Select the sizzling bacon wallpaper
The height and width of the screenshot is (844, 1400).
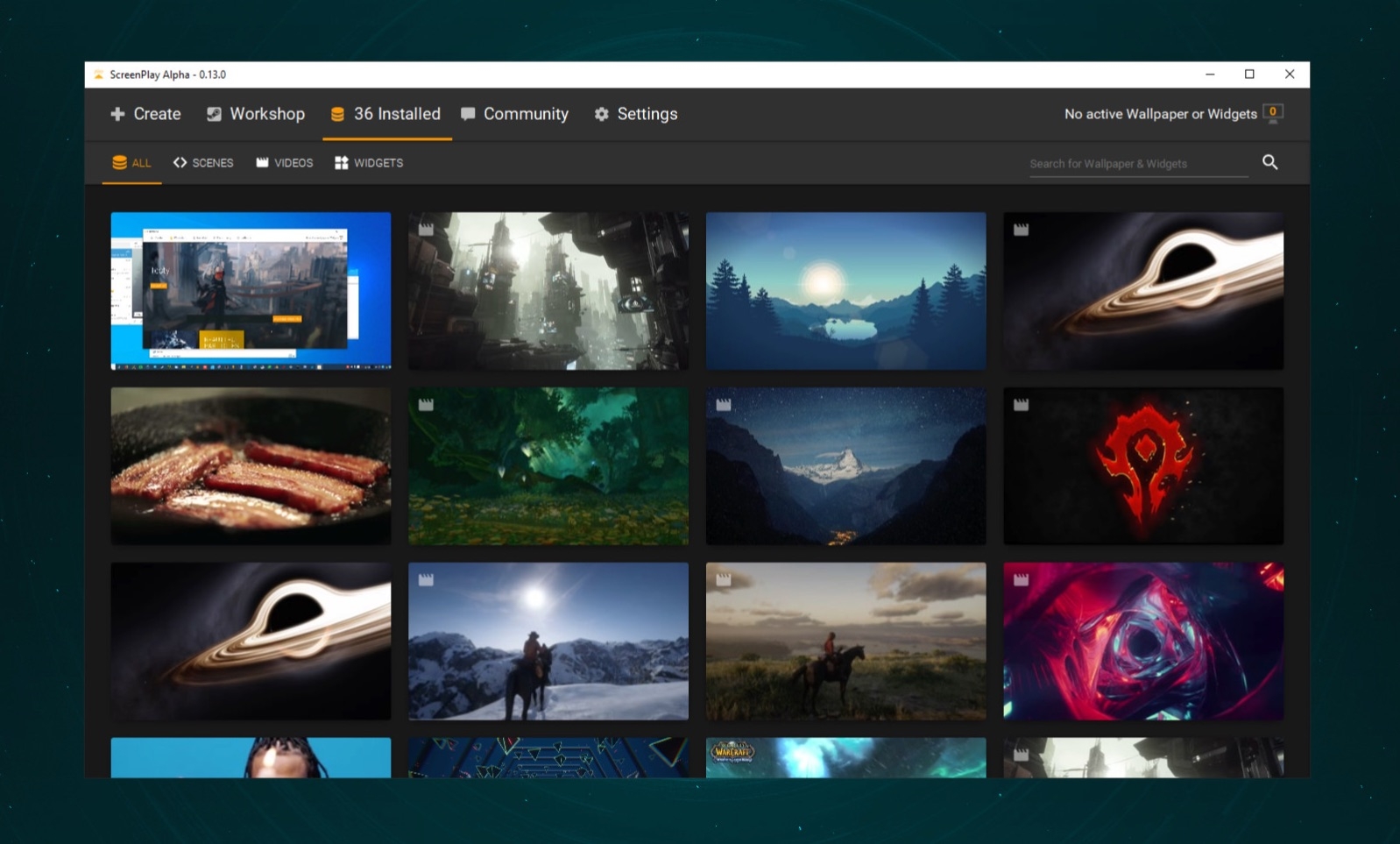251,465
